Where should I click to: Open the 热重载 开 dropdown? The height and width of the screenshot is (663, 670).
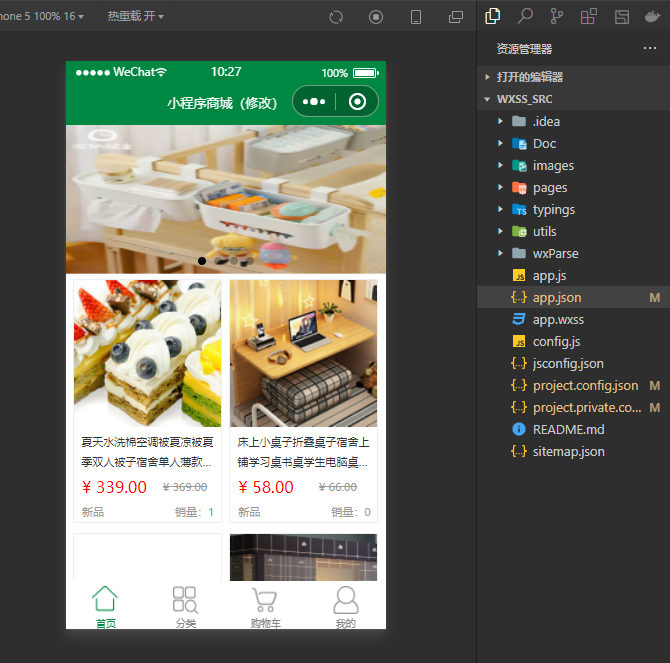coord(135,16)
